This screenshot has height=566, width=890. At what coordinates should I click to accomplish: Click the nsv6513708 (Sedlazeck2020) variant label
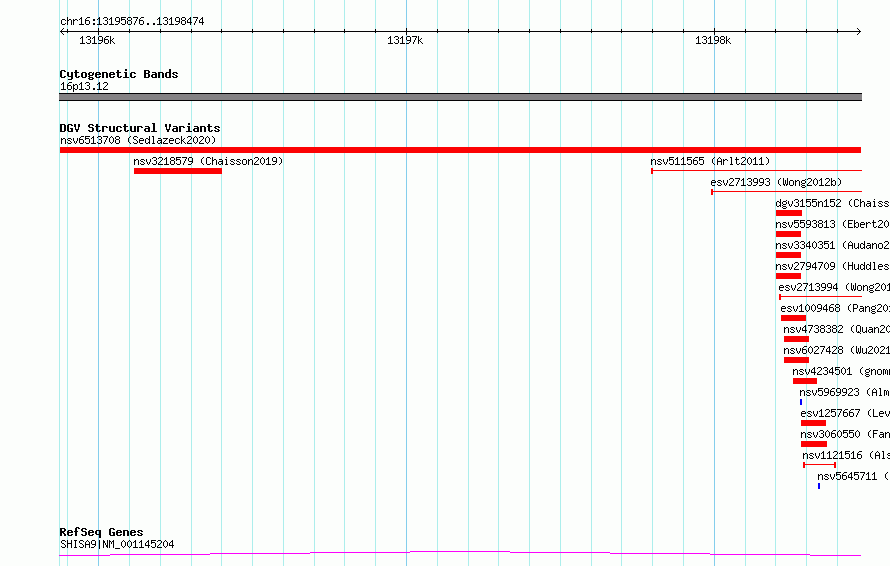point(138,140)
